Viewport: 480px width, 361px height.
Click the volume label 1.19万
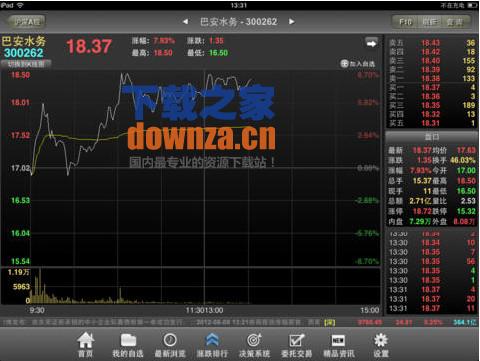coord(18,272)
